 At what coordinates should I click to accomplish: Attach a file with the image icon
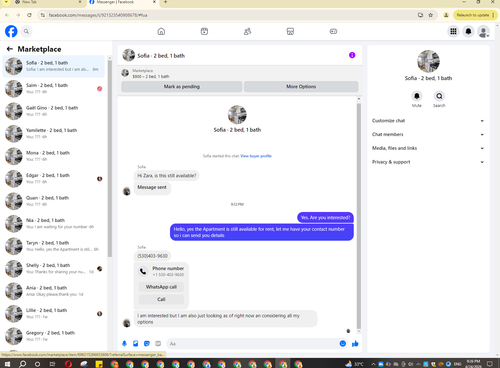click(136, 343)
